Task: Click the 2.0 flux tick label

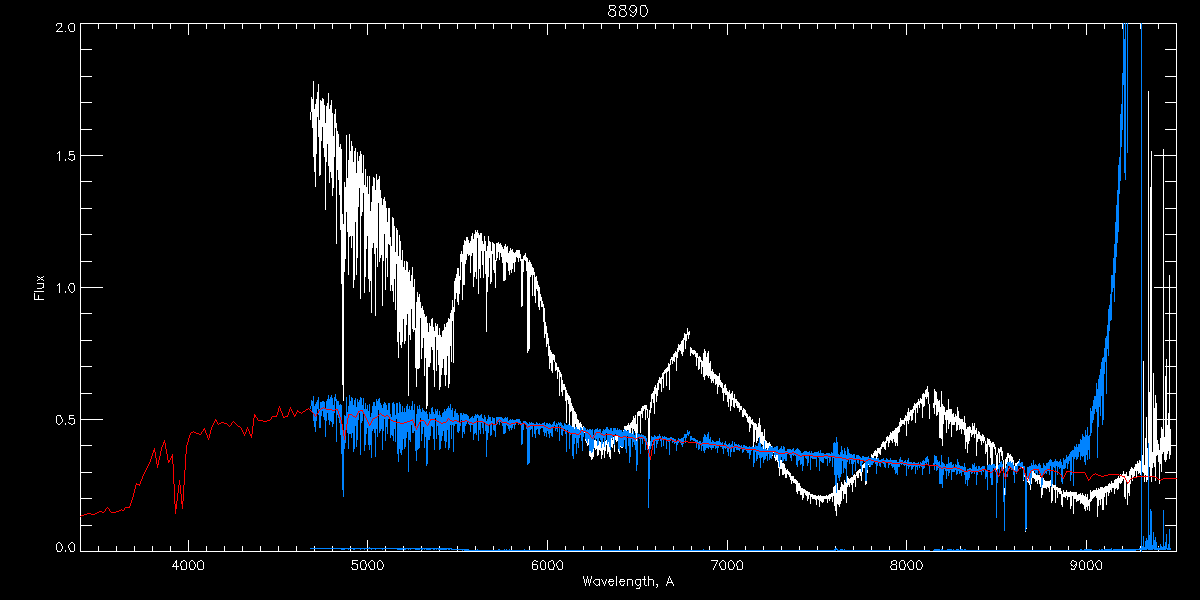Action: click(x=63, y=28)
